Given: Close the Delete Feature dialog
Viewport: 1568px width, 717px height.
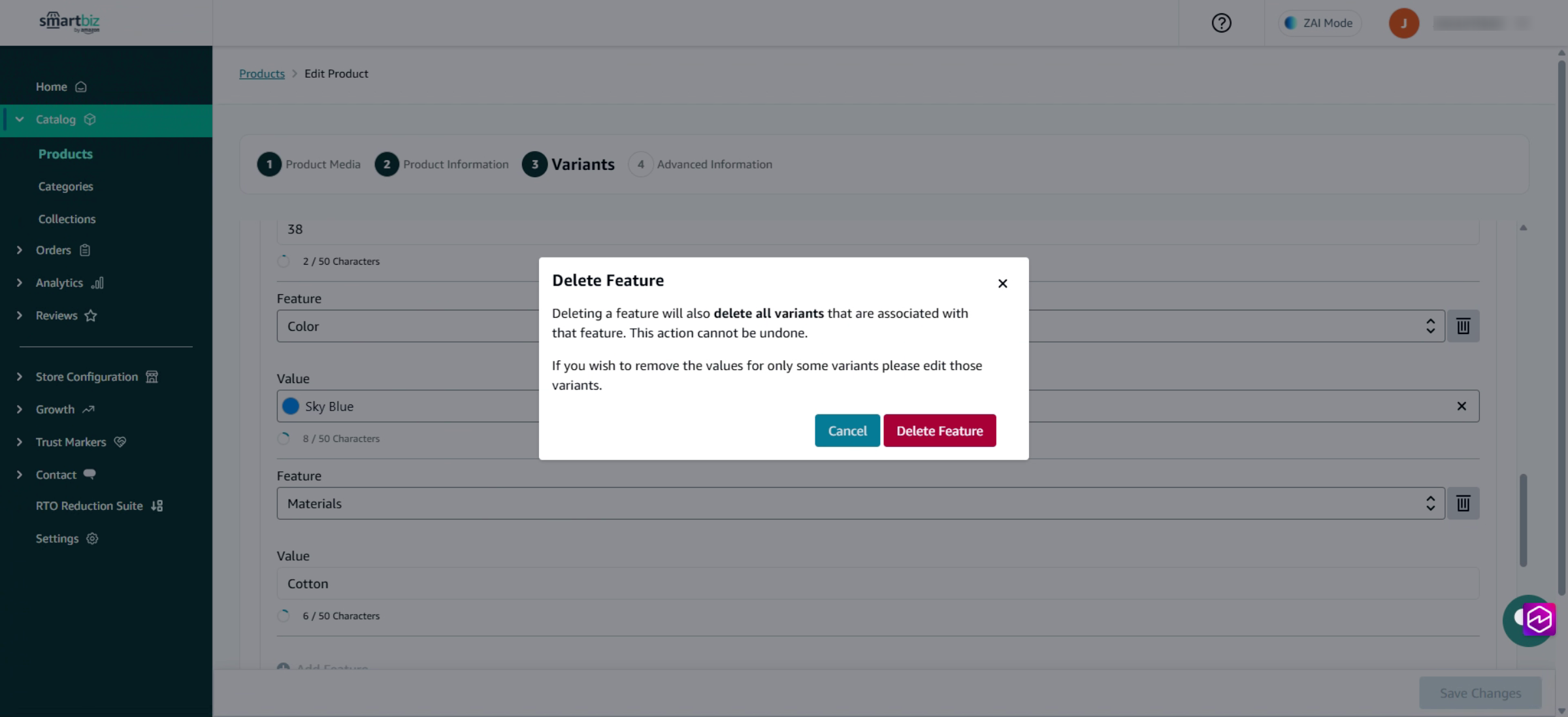Looking at the screenshot, I should [x=1002, y=283].
